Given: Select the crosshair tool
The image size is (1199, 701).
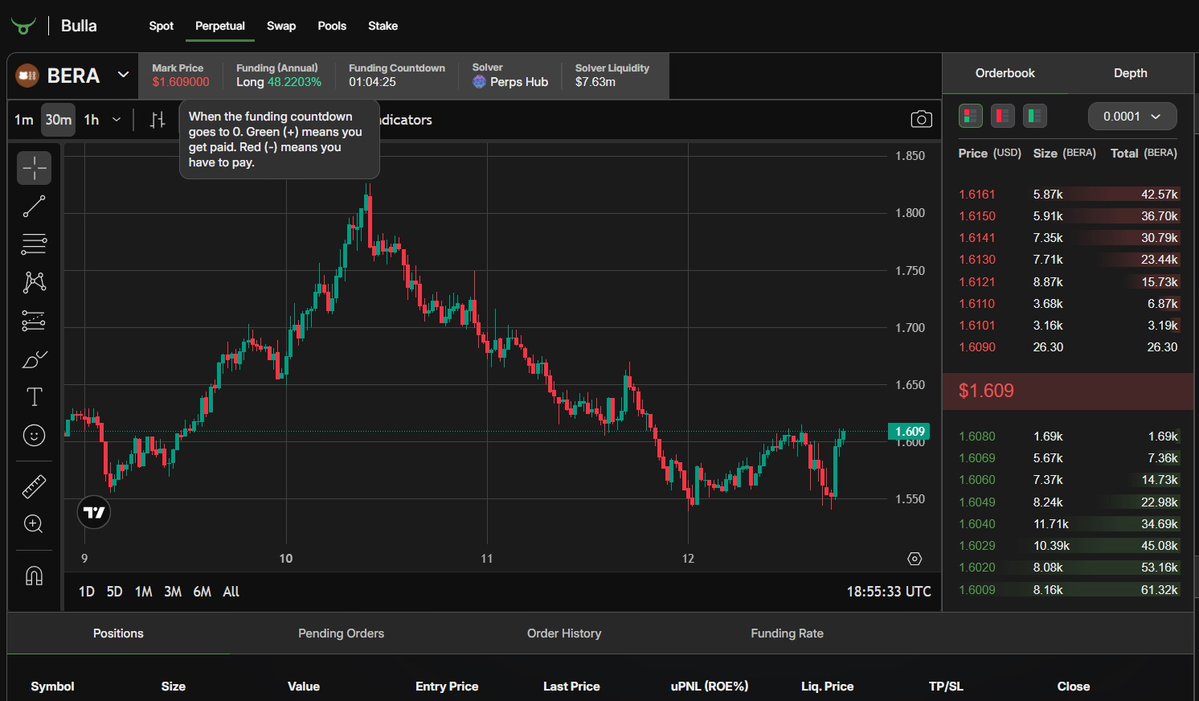Looking at the screenshot, I should click(34, 167).
